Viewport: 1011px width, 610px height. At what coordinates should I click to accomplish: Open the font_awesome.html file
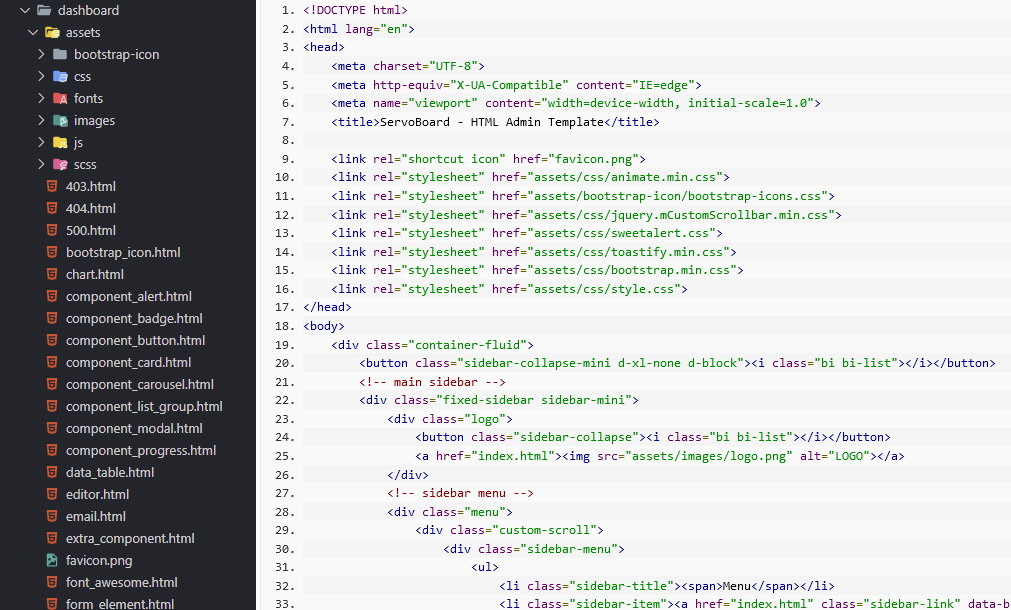pos(122,582)
